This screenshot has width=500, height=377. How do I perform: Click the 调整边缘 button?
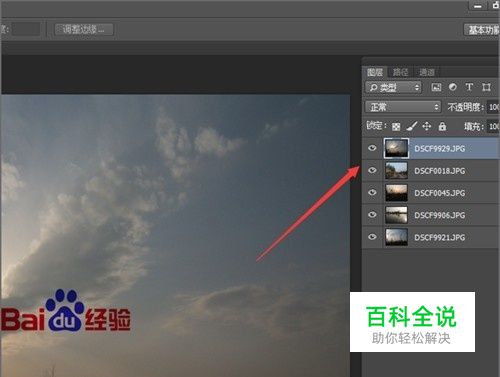pyautogui.click(x=84, y=29)
